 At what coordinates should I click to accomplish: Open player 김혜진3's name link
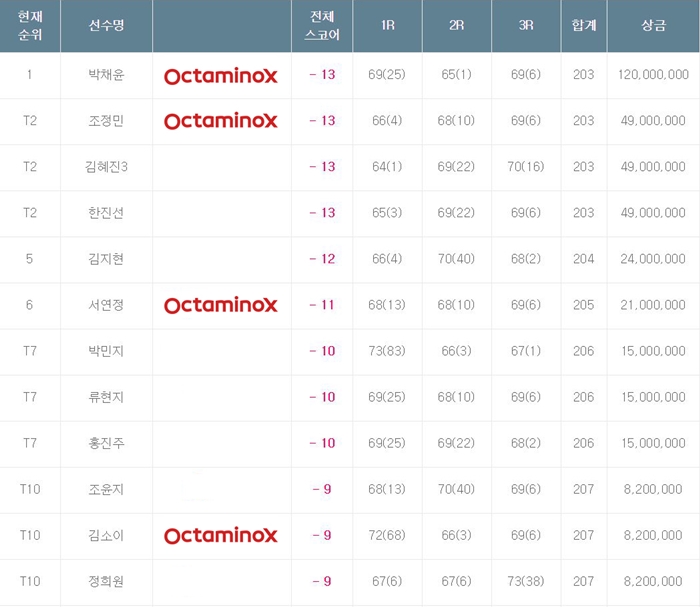pyautogui.click(x=106, y=167)
